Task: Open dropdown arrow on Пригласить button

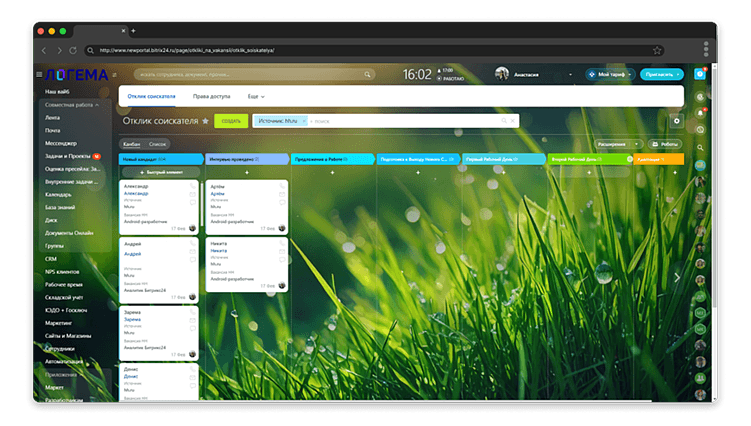Action: (678, 75)
